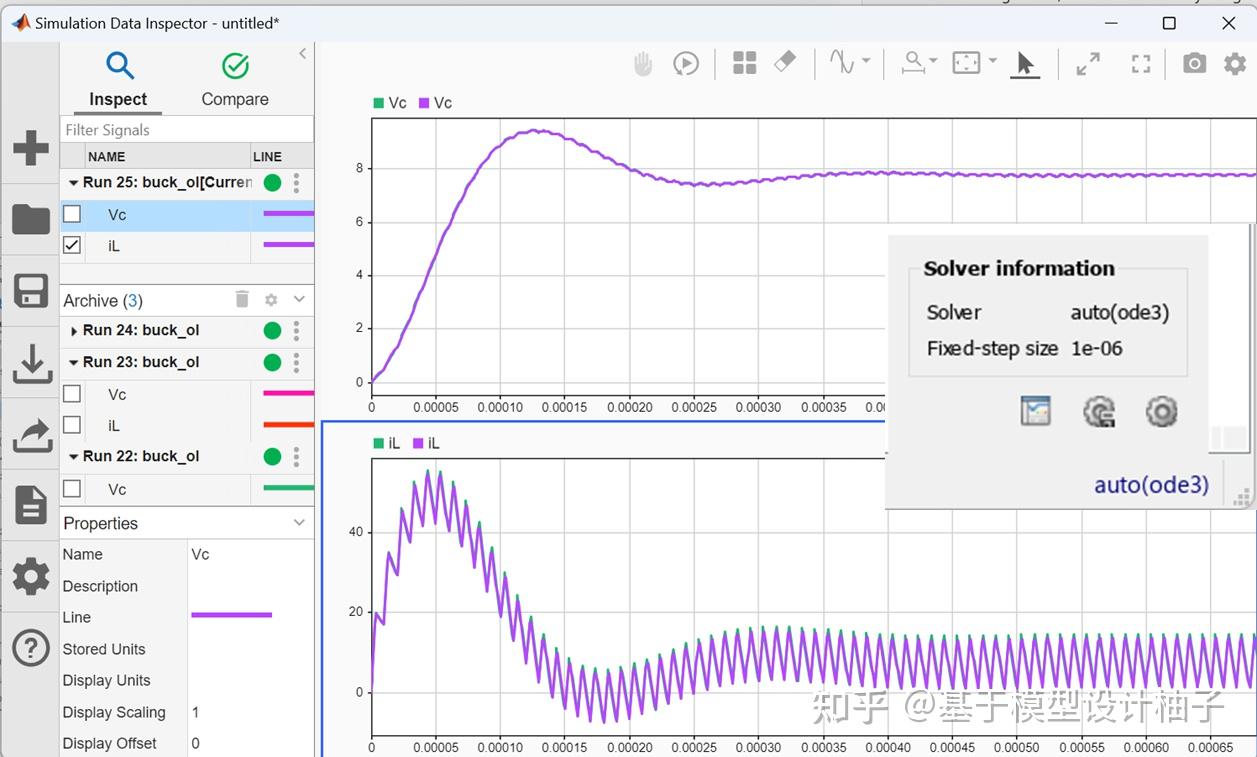Click the Line color swatch in Properties
This screenshot has width=1257, height=757.
(x=231, y=615)
